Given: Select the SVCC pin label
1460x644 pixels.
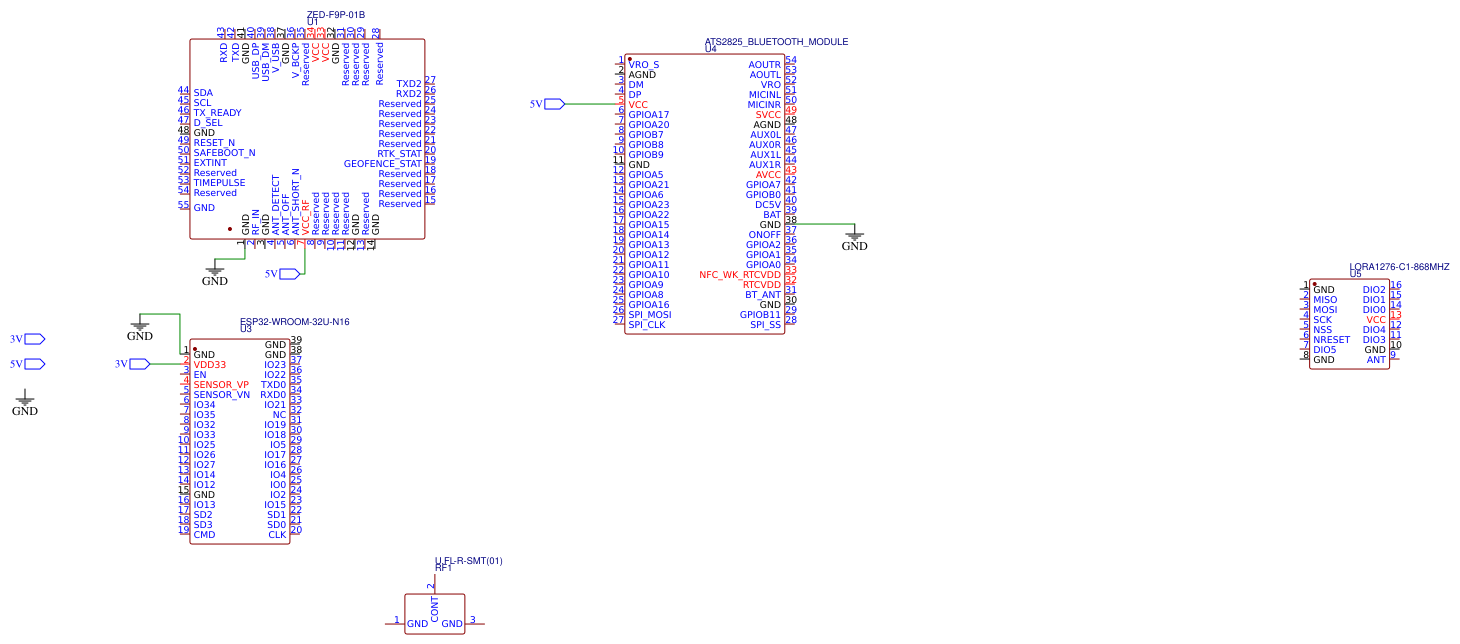Looking at the screenshot, I should point(768,115).
